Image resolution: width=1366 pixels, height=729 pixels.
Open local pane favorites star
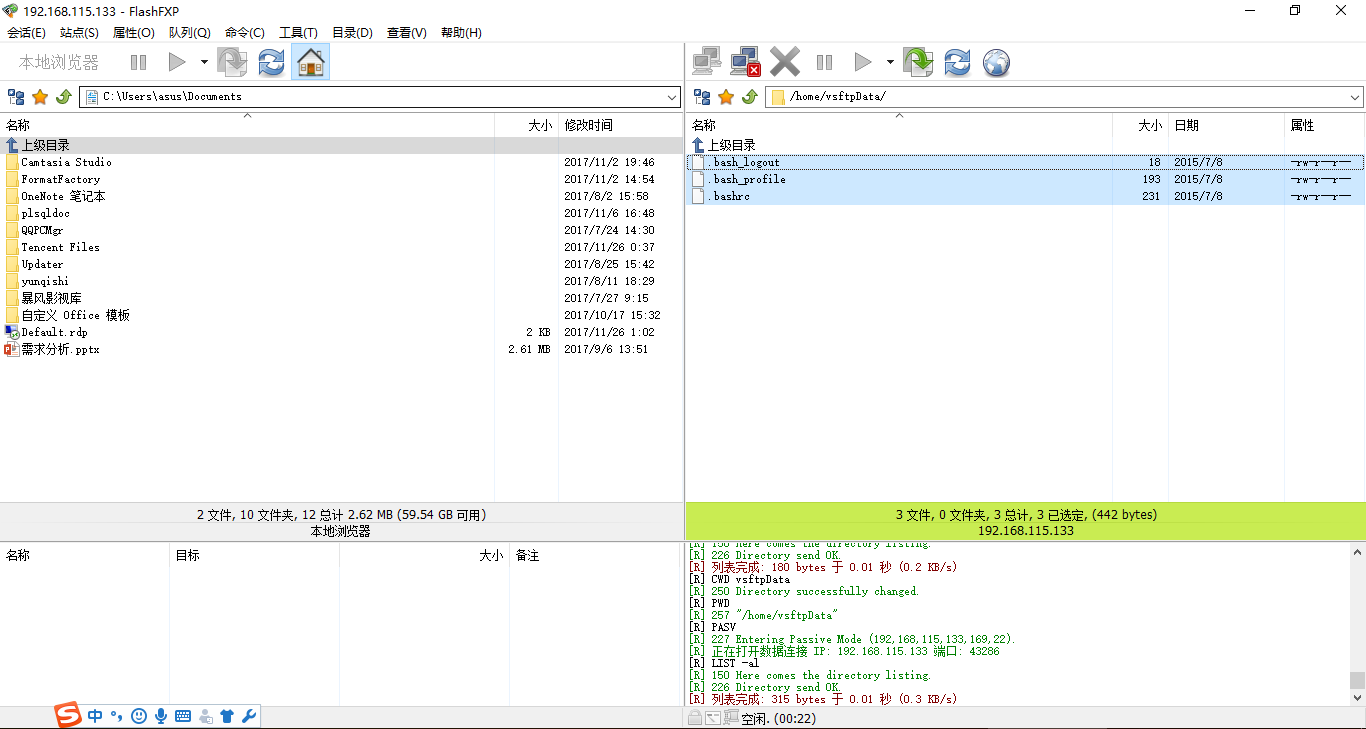click(x=40, y=97)
